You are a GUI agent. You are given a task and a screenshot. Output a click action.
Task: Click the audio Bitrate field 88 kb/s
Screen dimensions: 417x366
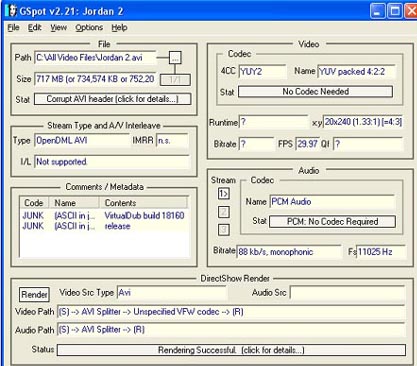pos(289,252)
